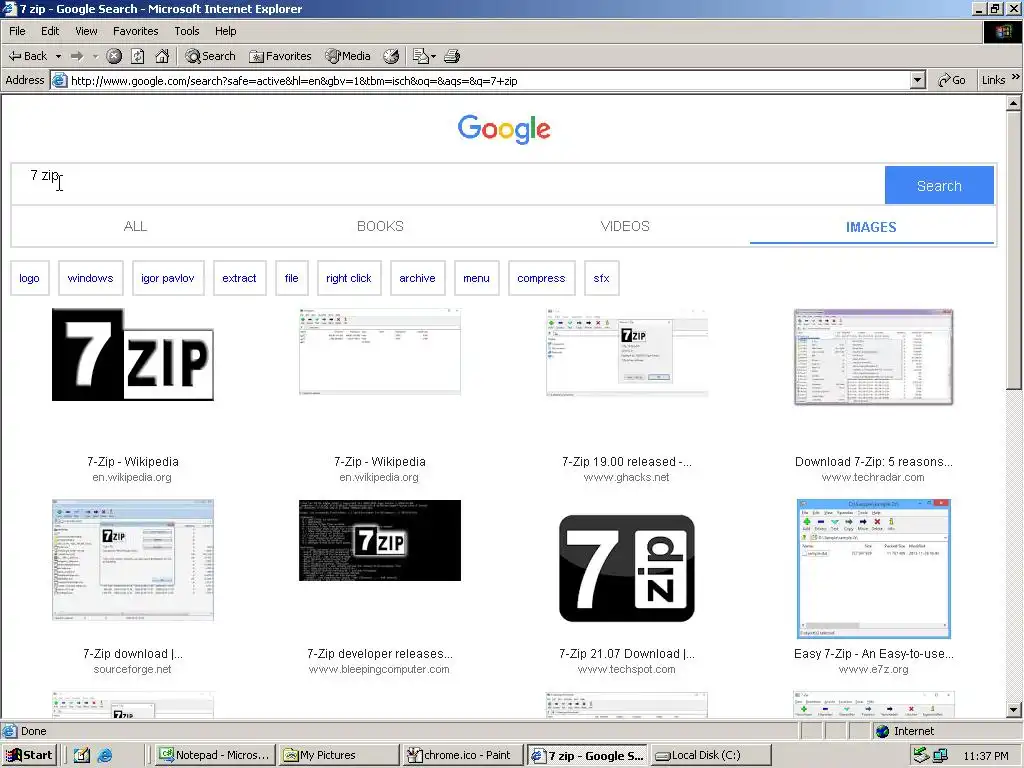Open the Search pane in toolbar

210,56
